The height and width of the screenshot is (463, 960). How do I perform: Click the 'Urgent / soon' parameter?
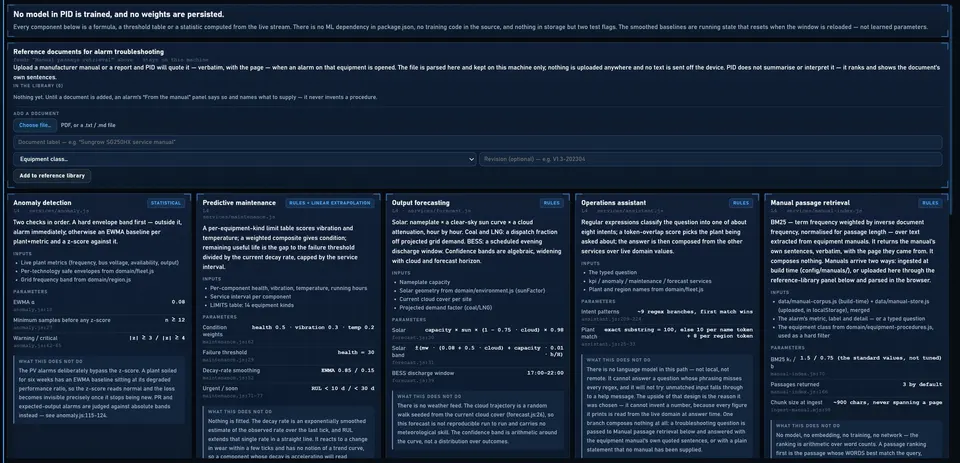click(x=220, y=388)
